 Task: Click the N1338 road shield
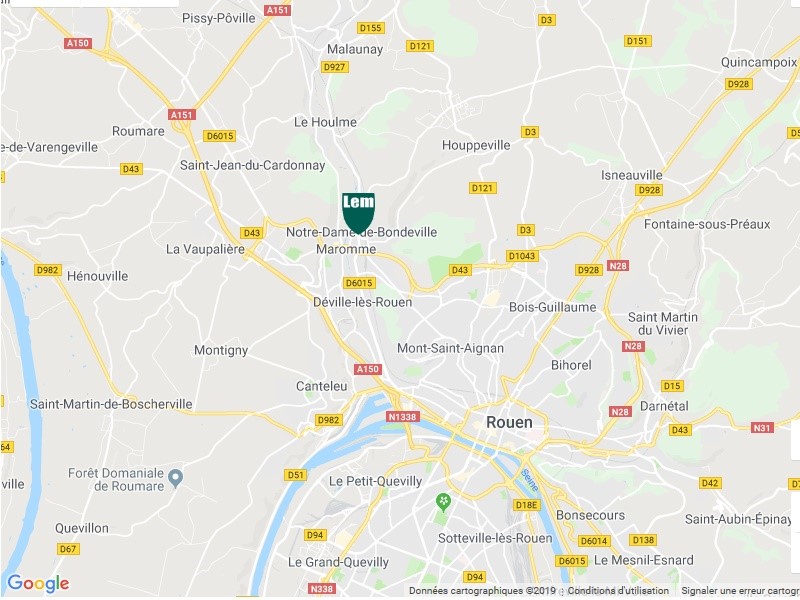[x=403, y=417]
